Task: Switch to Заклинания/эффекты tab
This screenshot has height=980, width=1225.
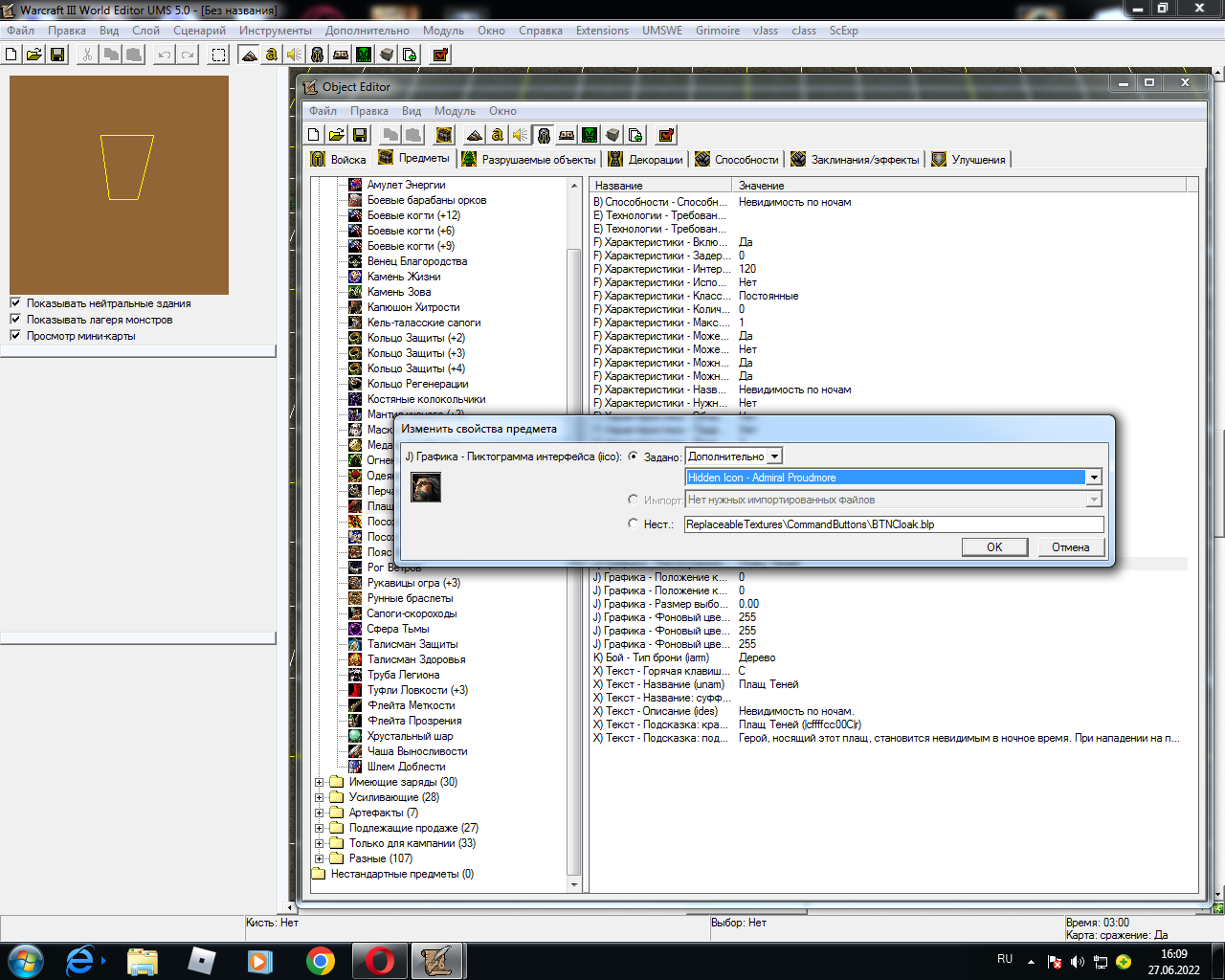Action: click(856, 159)
